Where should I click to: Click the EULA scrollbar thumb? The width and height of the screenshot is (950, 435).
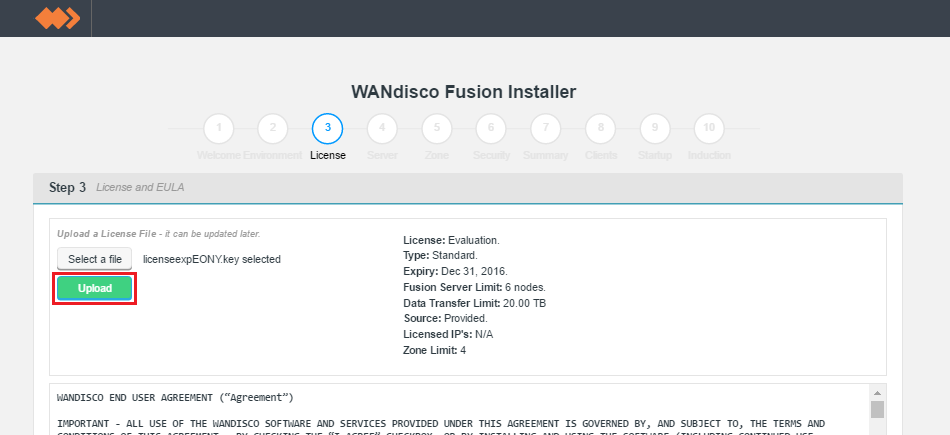877,410
